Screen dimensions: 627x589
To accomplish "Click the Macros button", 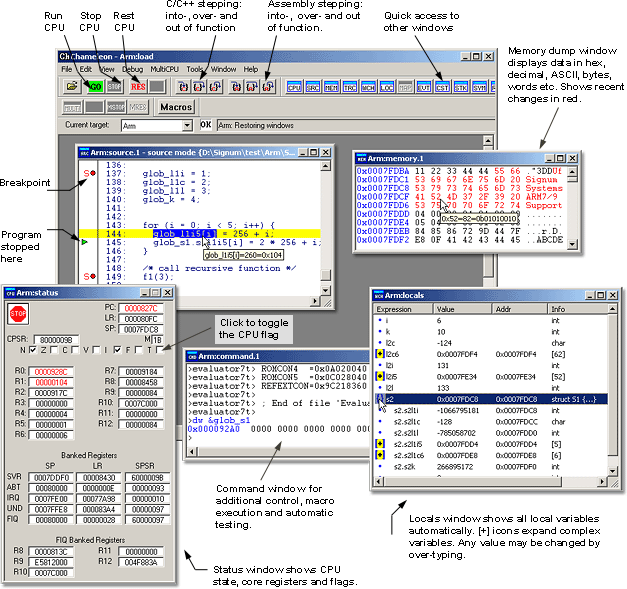I will coord(176,107).
